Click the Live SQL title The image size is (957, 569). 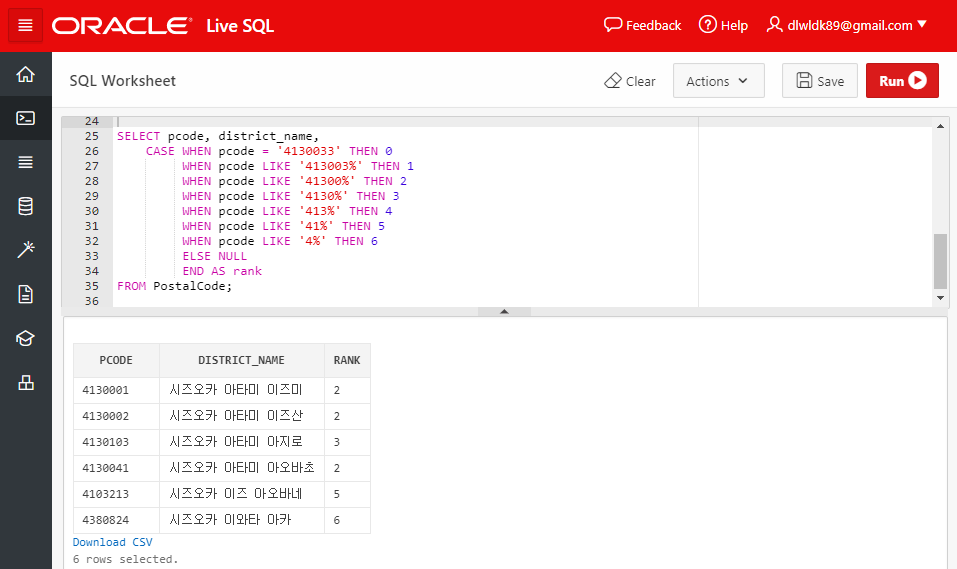click(x=240, y=26)
